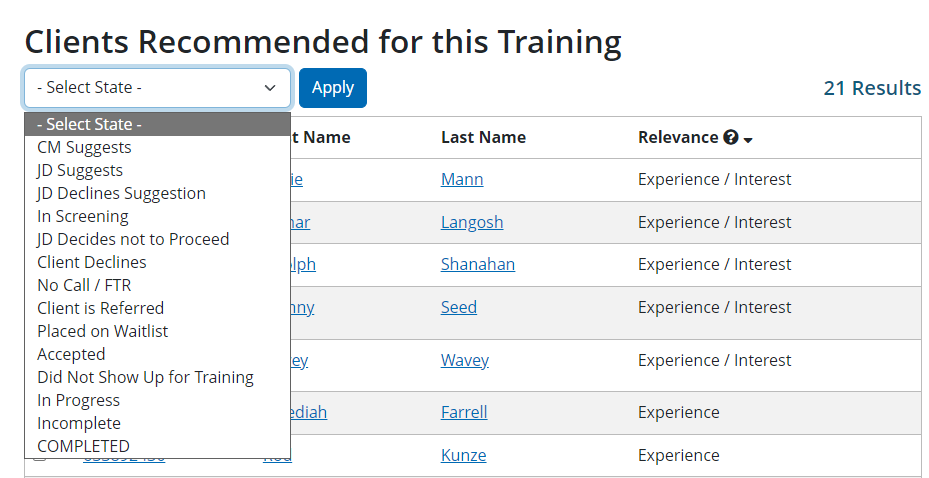Click the Relevance sort arrow
This screenshot has height=478, width=929.
tap(748, 139)
